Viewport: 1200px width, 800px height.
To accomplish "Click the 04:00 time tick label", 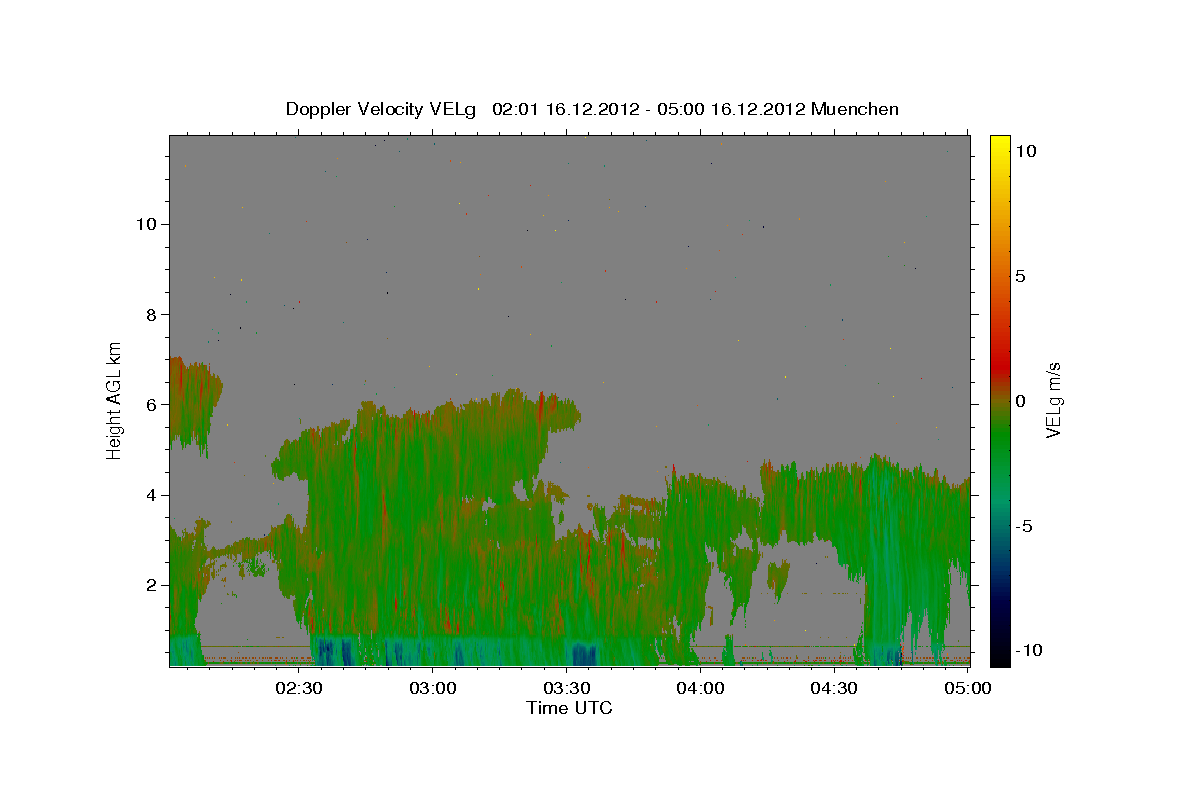I will coord(701,688).
